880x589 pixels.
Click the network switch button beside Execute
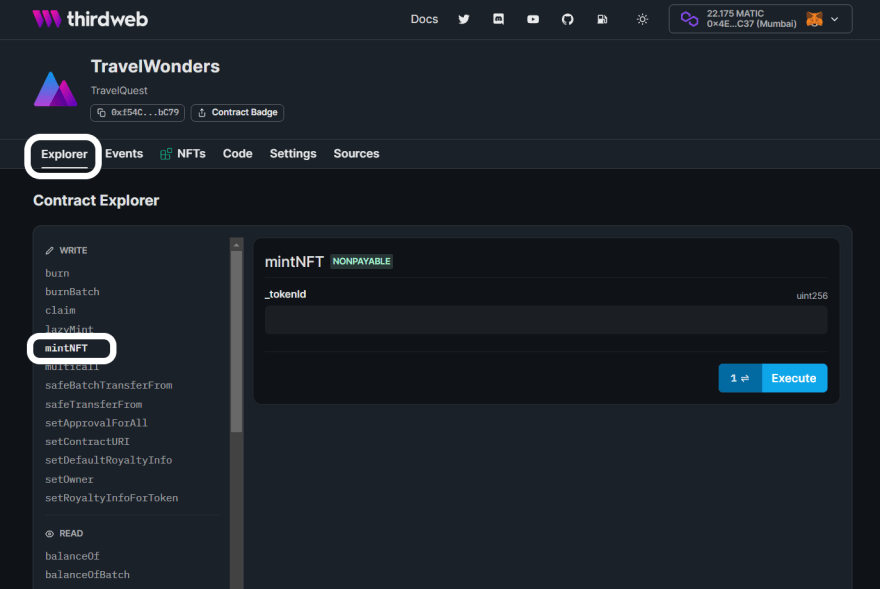740,378
